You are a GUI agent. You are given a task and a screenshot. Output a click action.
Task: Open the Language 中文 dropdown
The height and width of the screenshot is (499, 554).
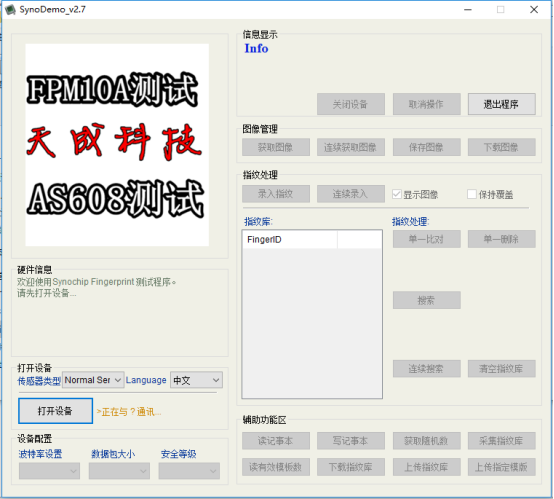click(196, 380)
